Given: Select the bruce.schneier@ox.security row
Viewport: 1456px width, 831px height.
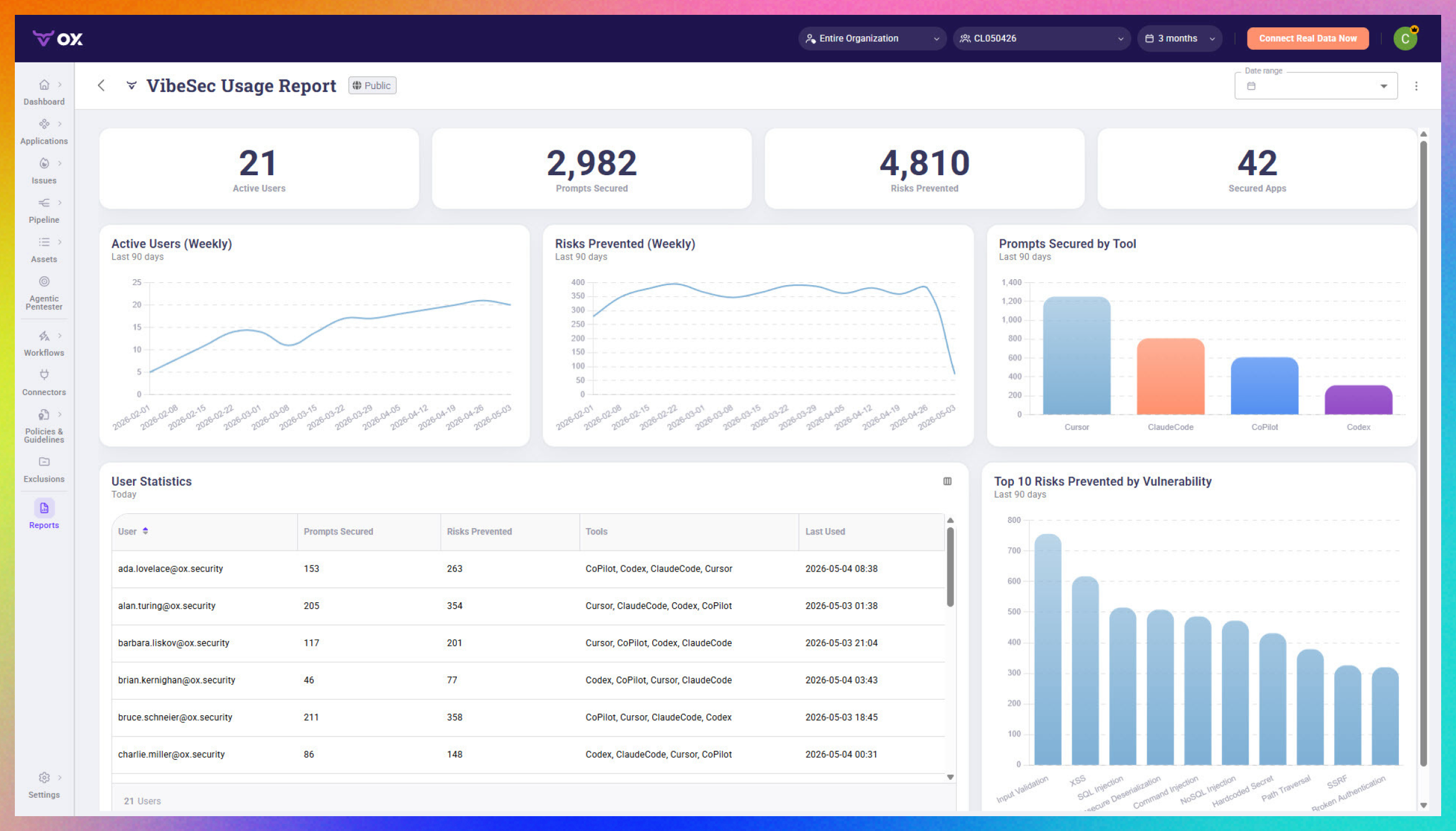Looking at the screenshot, I should (x=528, y=718).
